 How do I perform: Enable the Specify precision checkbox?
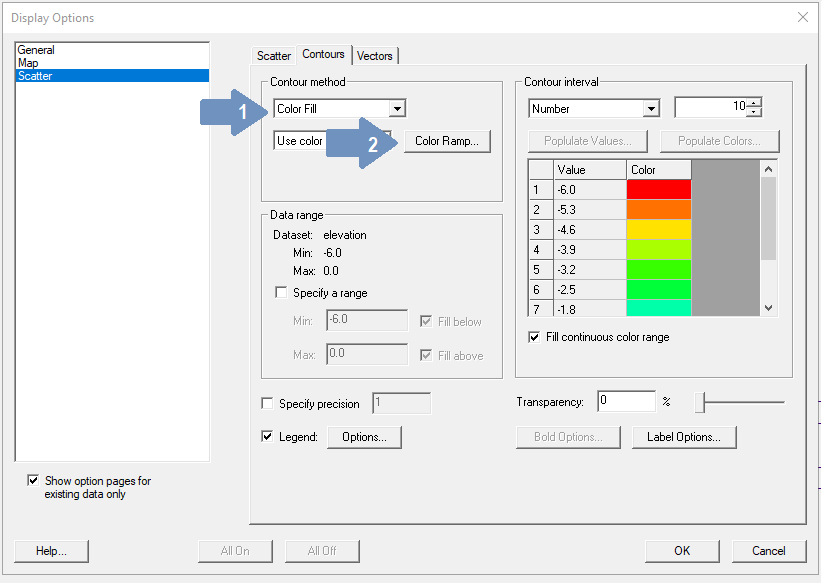tap(267, 403)
